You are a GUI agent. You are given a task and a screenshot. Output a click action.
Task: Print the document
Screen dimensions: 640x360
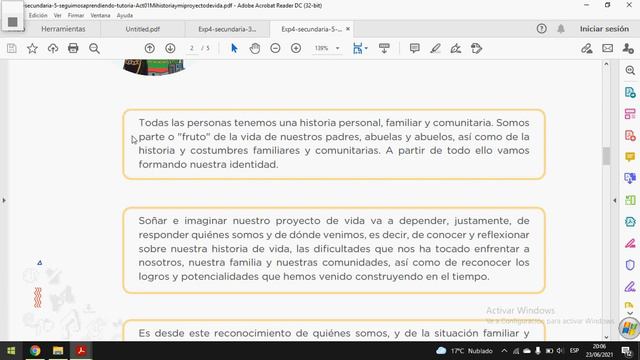pos(73,48)
